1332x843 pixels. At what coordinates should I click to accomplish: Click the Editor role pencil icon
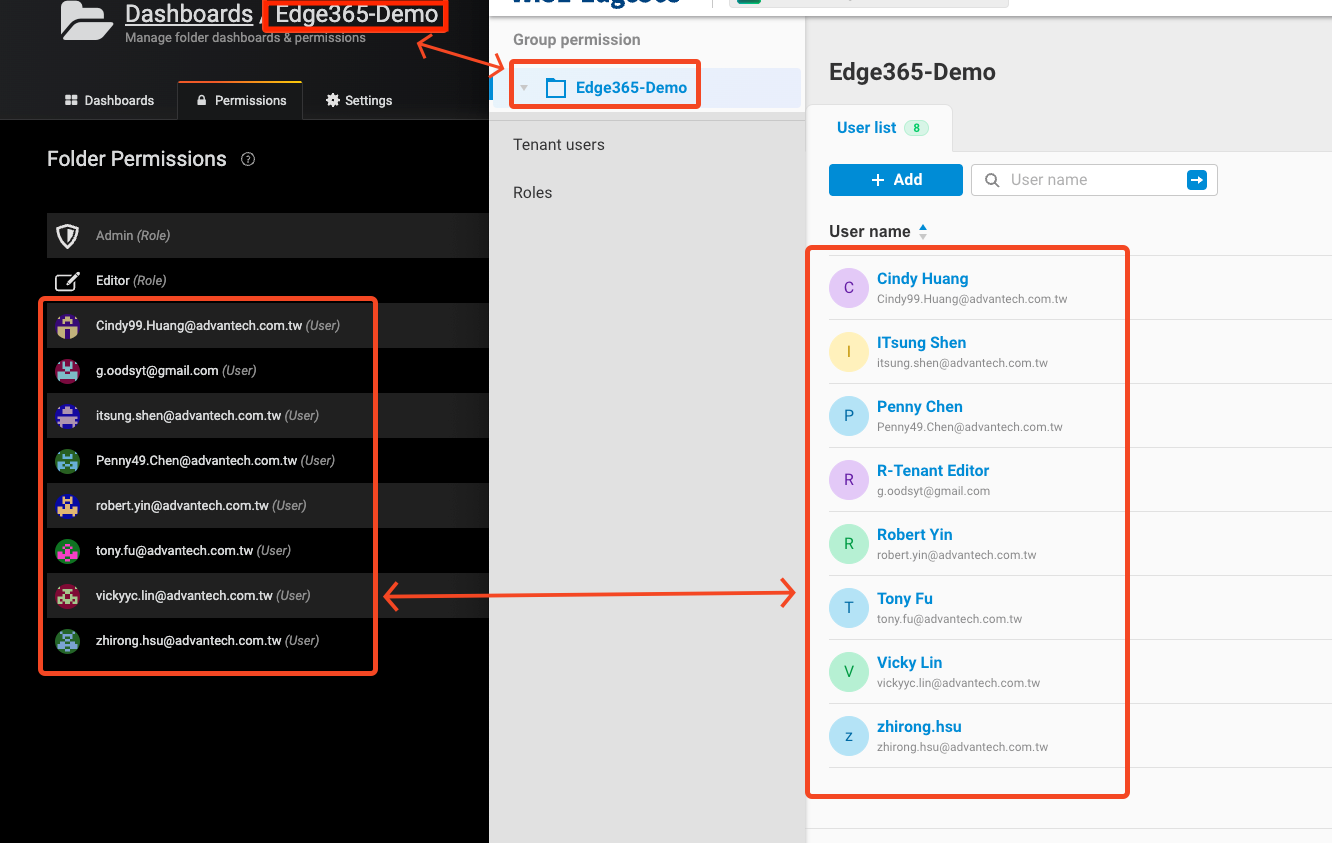click(67, 281)
